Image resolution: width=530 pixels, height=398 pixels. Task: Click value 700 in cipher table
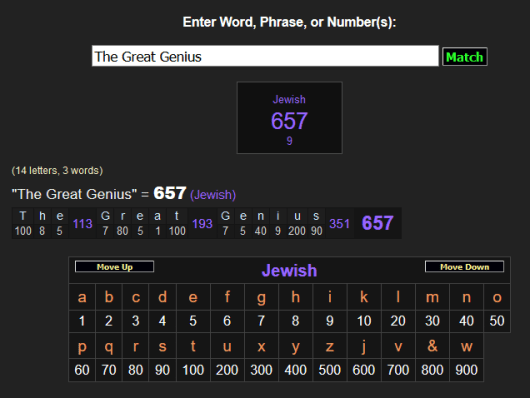coord(398,370)
